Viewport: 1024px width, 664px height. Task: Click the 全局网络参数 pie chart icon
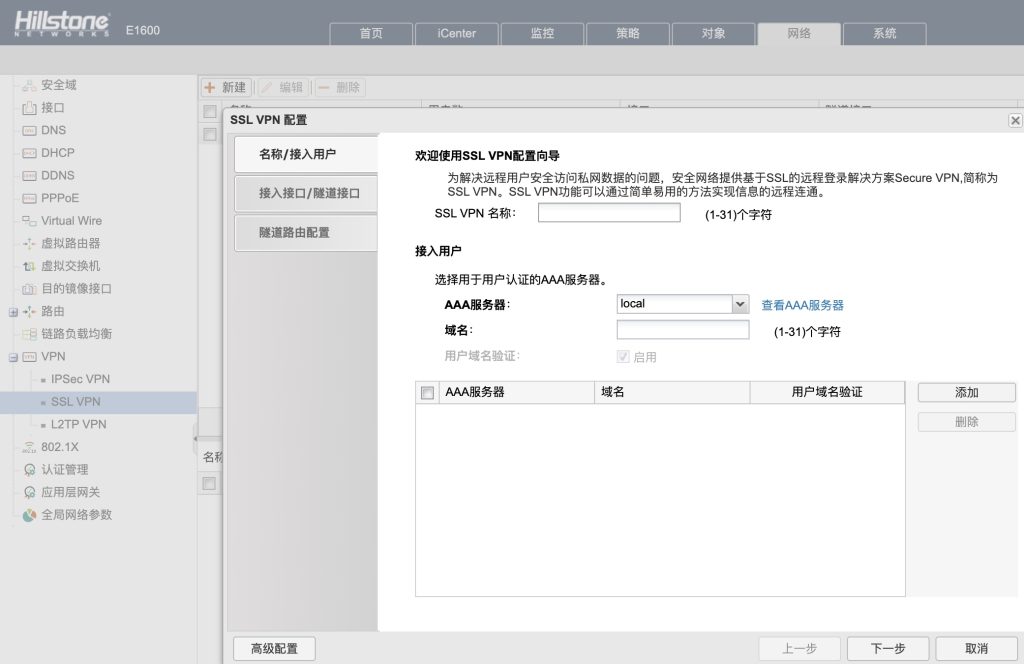pyautogui.click(x=29, y=515)
